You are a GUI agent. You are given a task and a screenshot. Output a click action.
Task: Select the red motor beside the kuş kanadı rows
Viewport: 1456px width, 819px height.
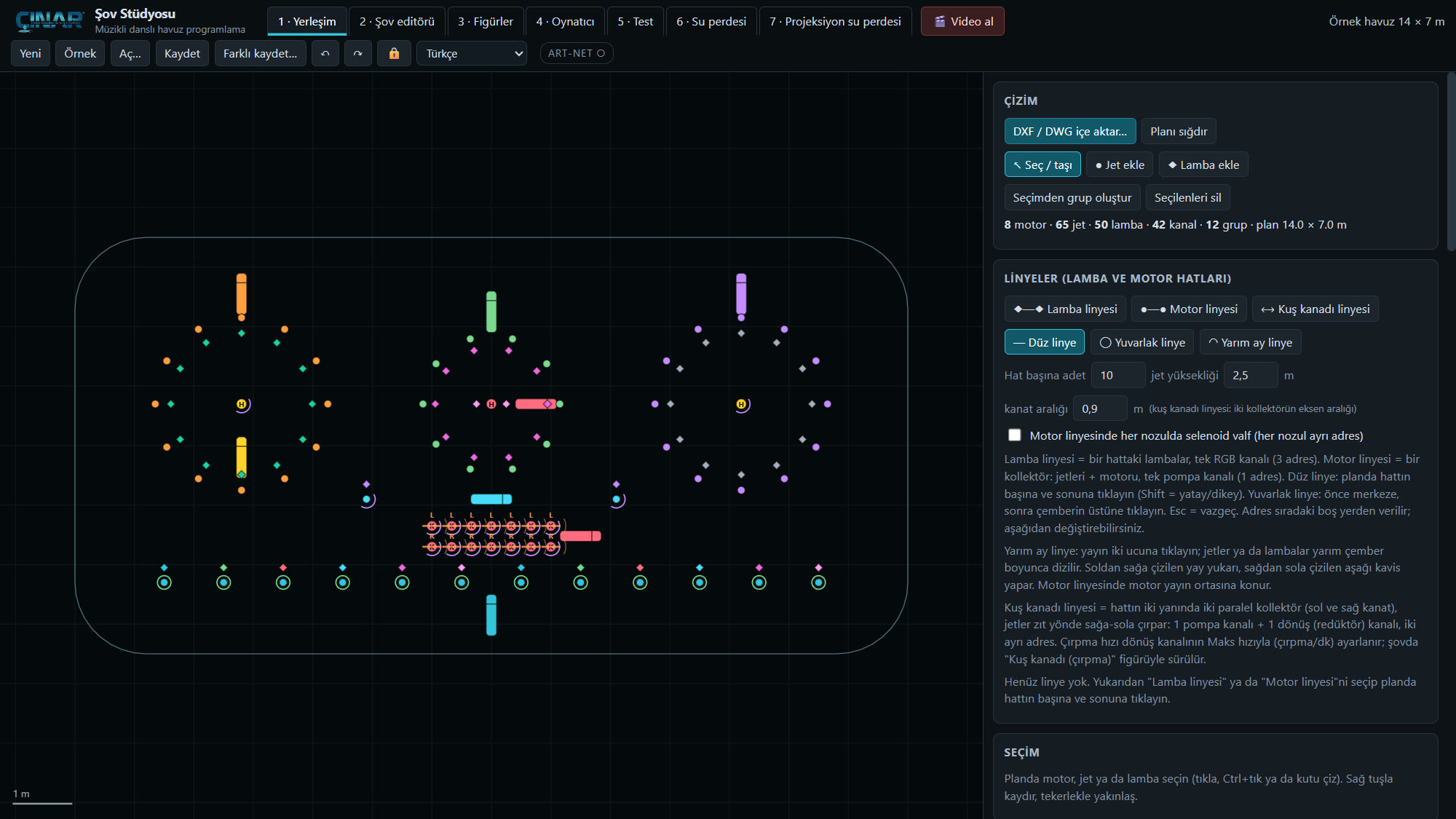pyautogui.click(x=580, y=536)
